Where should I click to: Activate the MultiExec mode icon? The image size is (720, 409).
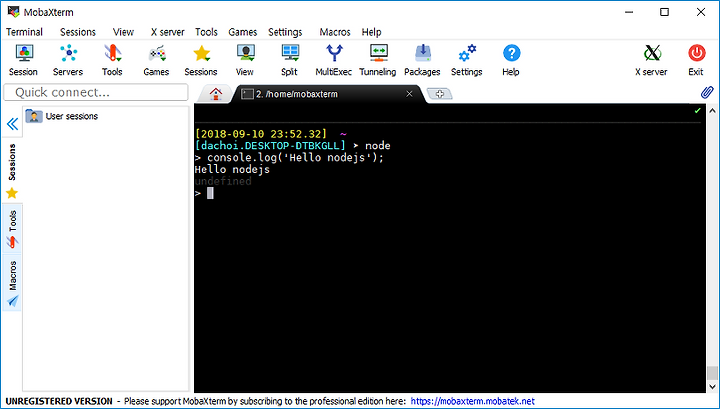point(333,60)
